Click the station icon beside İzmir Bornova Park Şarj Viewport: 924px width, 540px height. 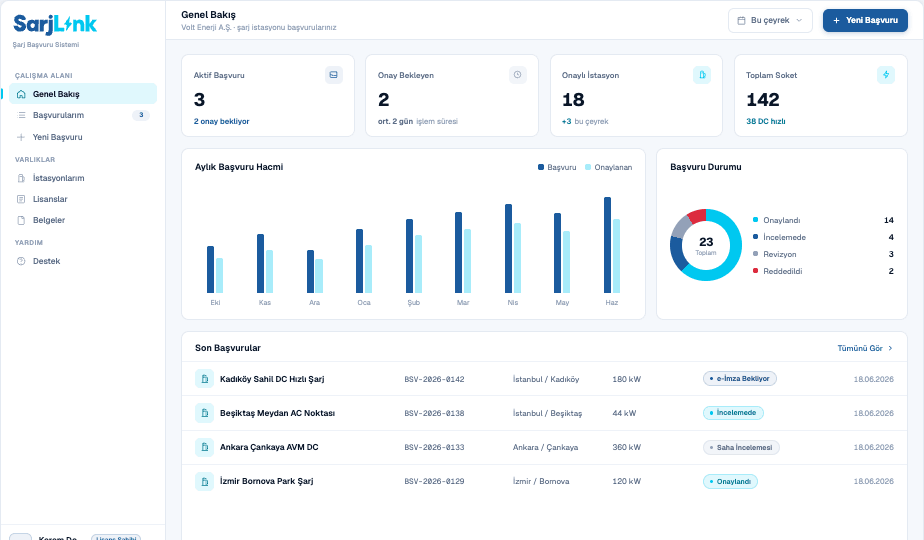coord(204,482)
